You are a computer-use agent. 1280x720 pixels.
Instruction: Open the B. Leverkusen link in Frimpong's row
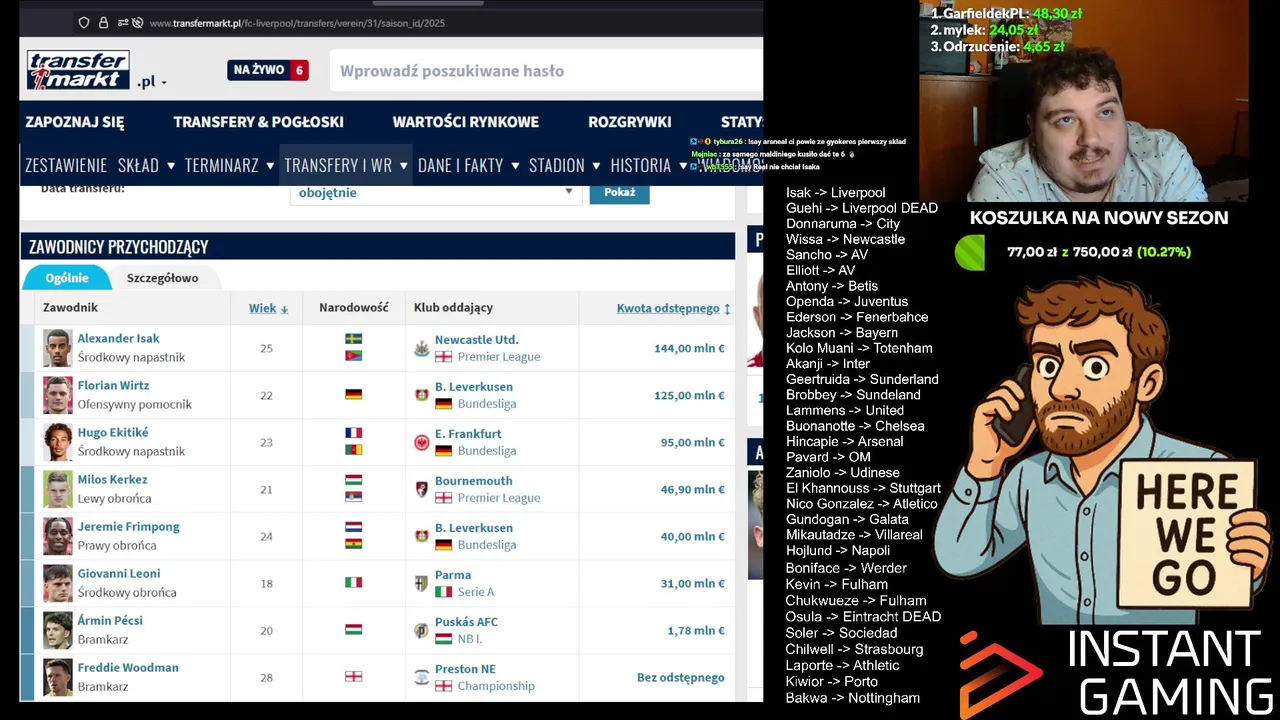click(x=474, y=528)
